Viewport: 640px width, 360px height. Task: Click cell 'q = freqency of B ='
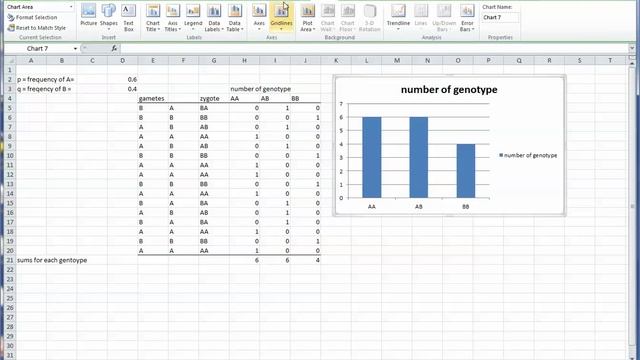[44, 89]
